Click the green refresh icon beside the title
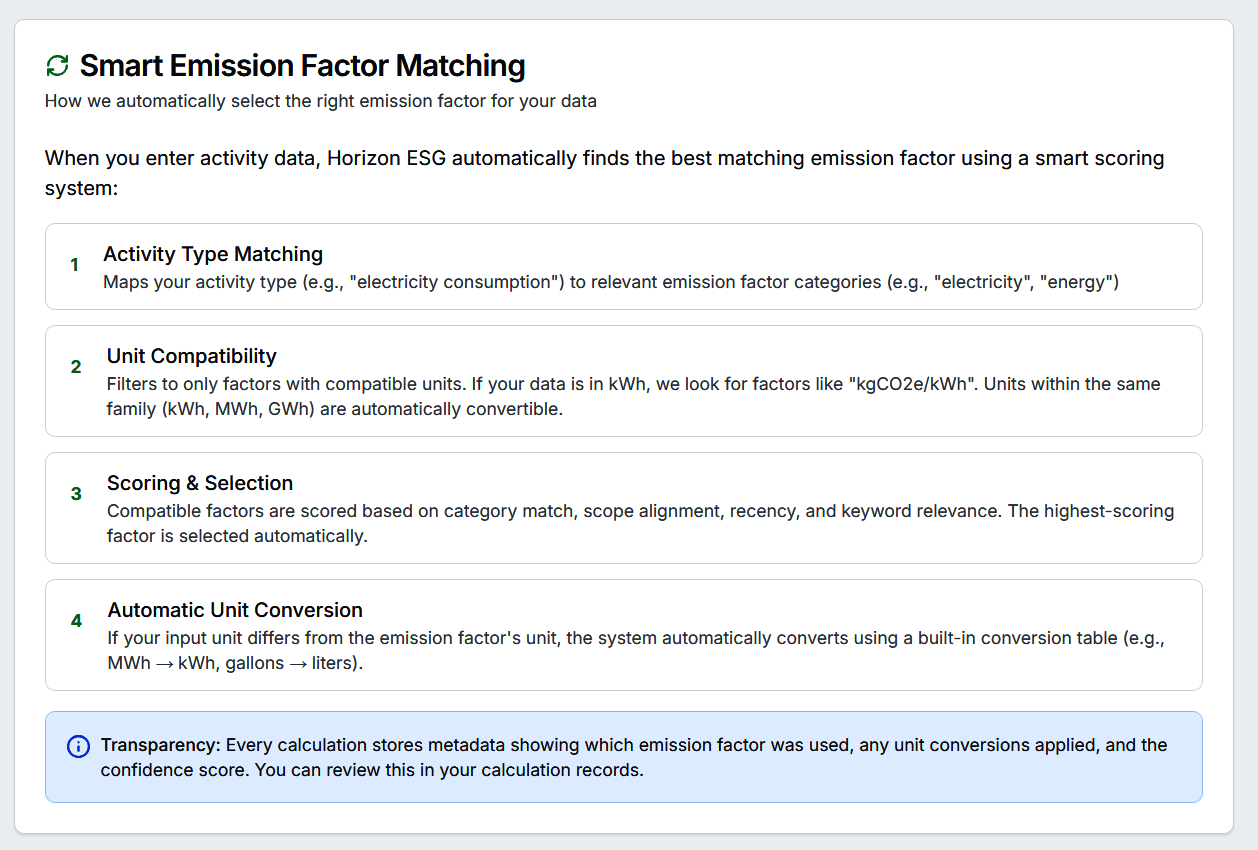Screen dimensions: 1258x850 coord(58,66)
